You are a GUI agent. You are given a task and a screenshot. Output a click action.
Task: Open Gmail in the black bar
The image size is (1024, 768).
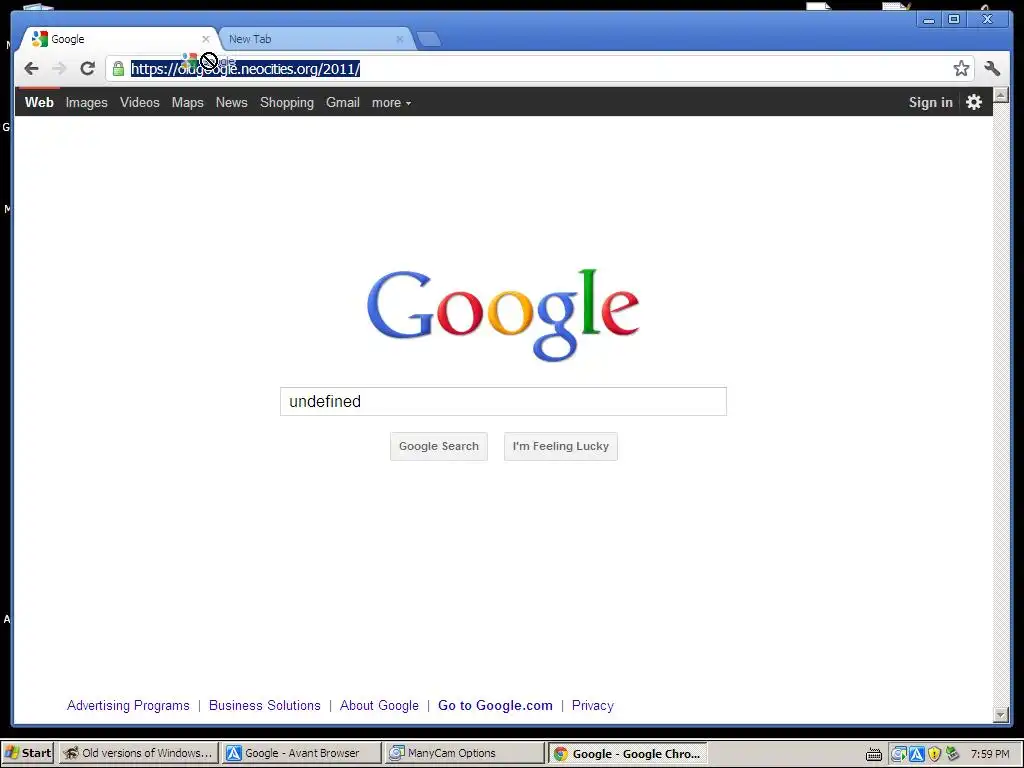pos(343,103)
